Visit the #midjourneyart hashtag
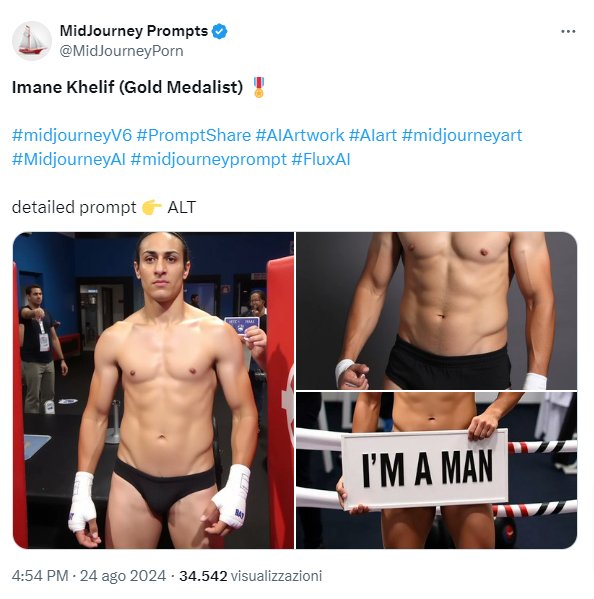Image resolution: width=594 pixels, height=599 pixels. click(x=462, y=135)
